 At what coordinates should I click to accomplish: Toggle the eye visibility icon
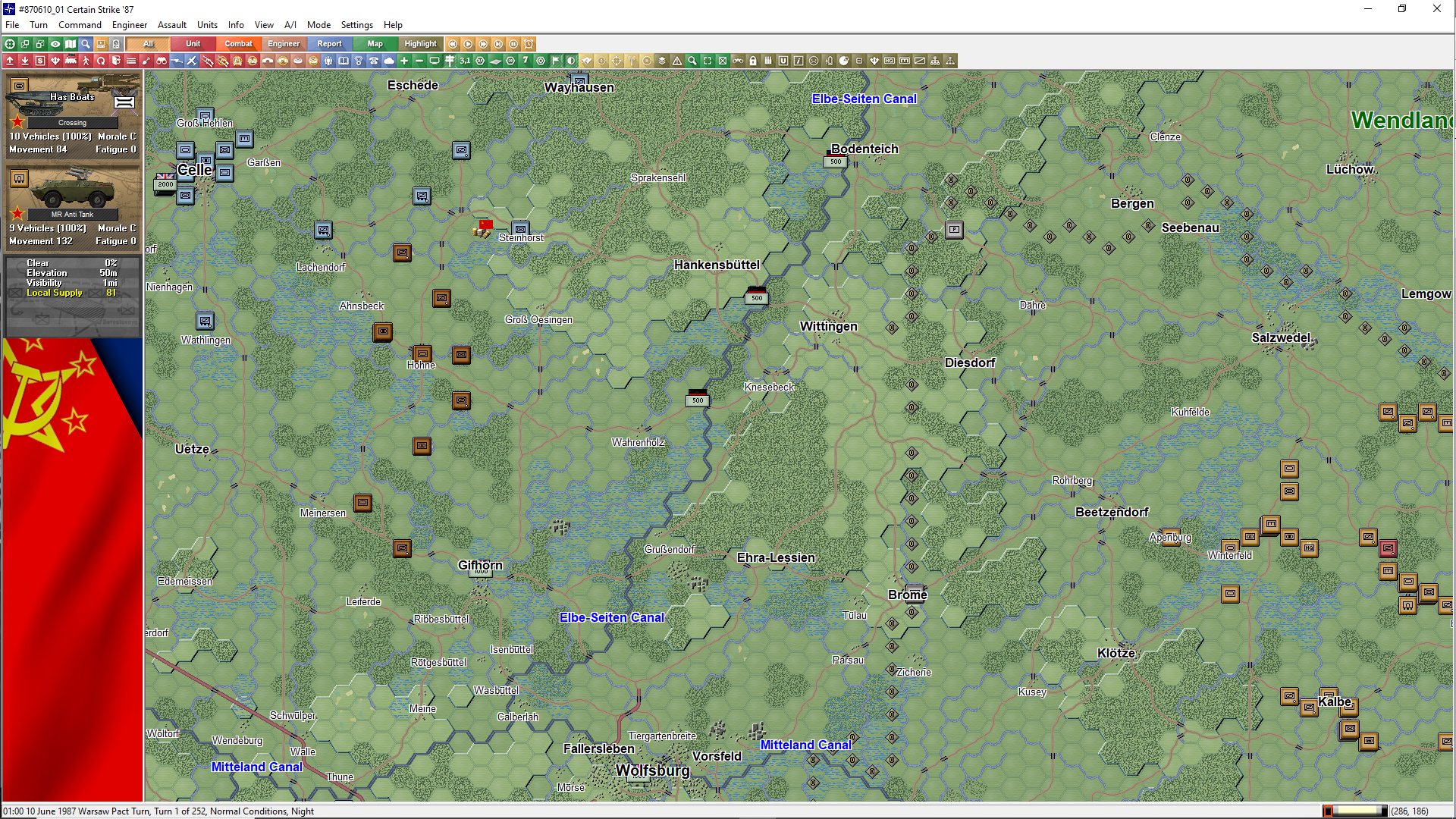click(55, 44)
